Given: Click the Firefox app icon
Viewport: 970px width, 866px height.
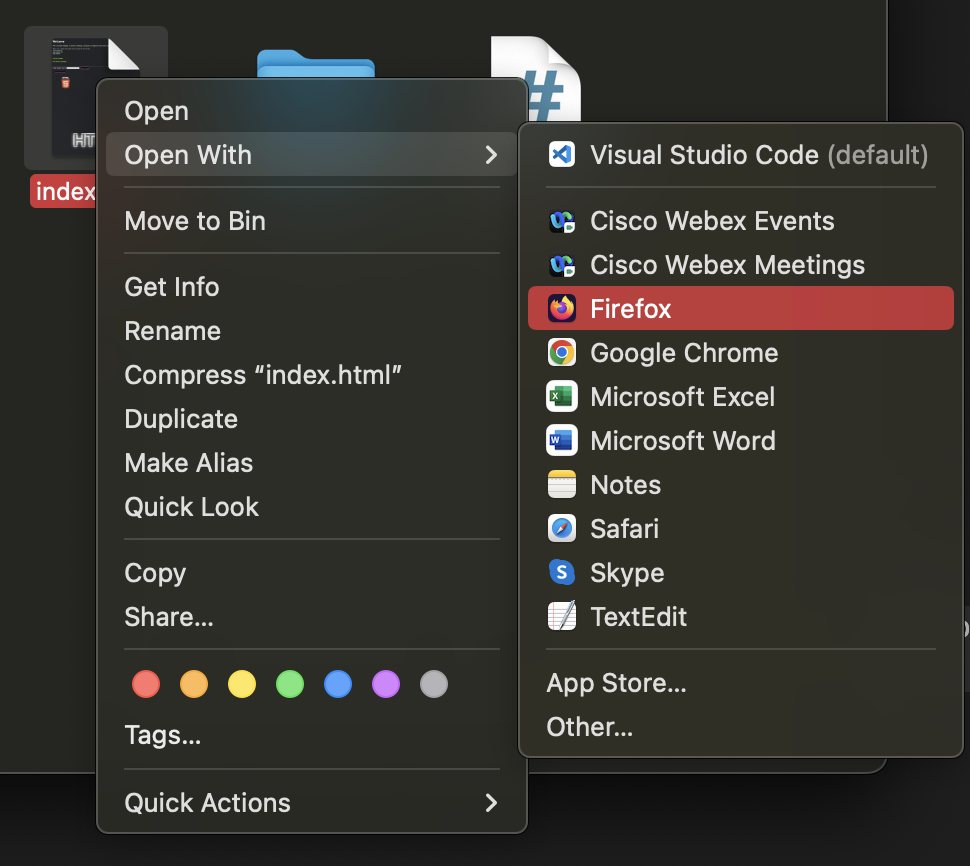Looking at the screenshot, I should click(562, 309).
